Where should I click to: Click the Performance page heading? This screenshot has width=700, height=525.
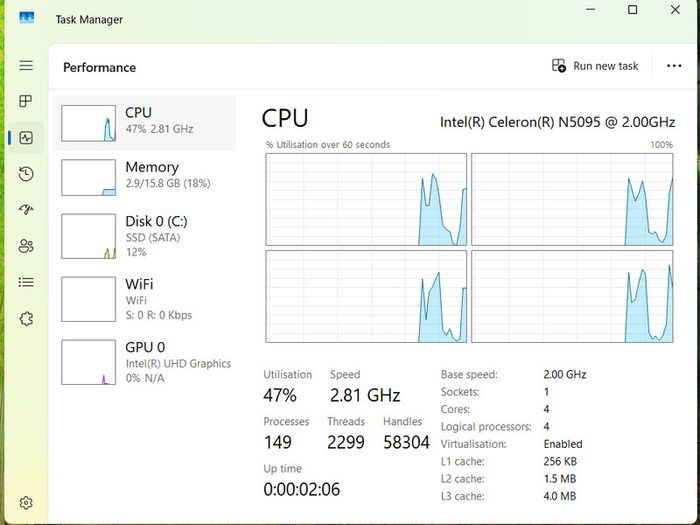pos(100,67)
